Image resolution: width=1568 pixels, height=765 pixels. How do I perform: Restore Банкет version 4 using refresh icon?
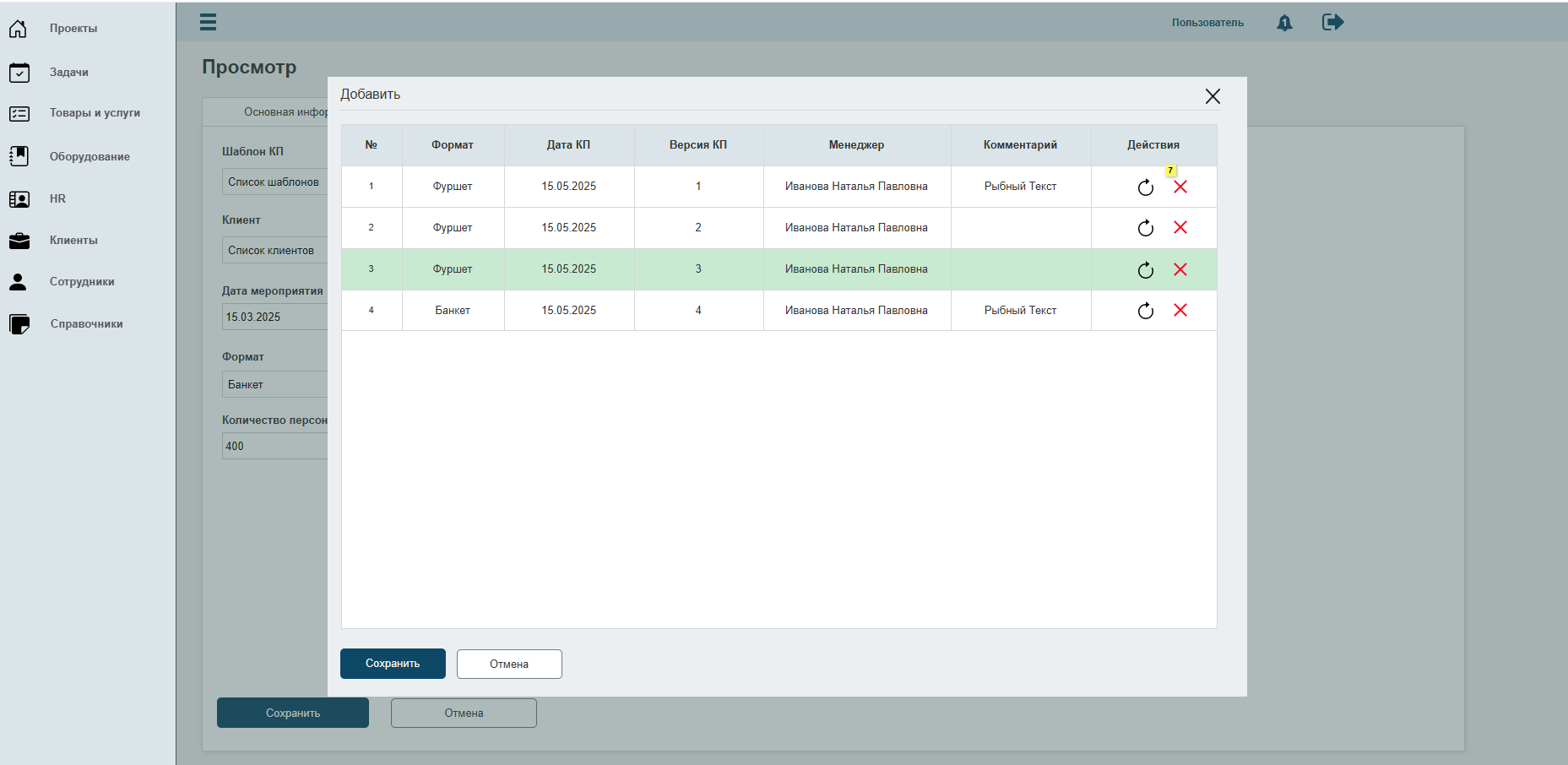click(1145, 311)
